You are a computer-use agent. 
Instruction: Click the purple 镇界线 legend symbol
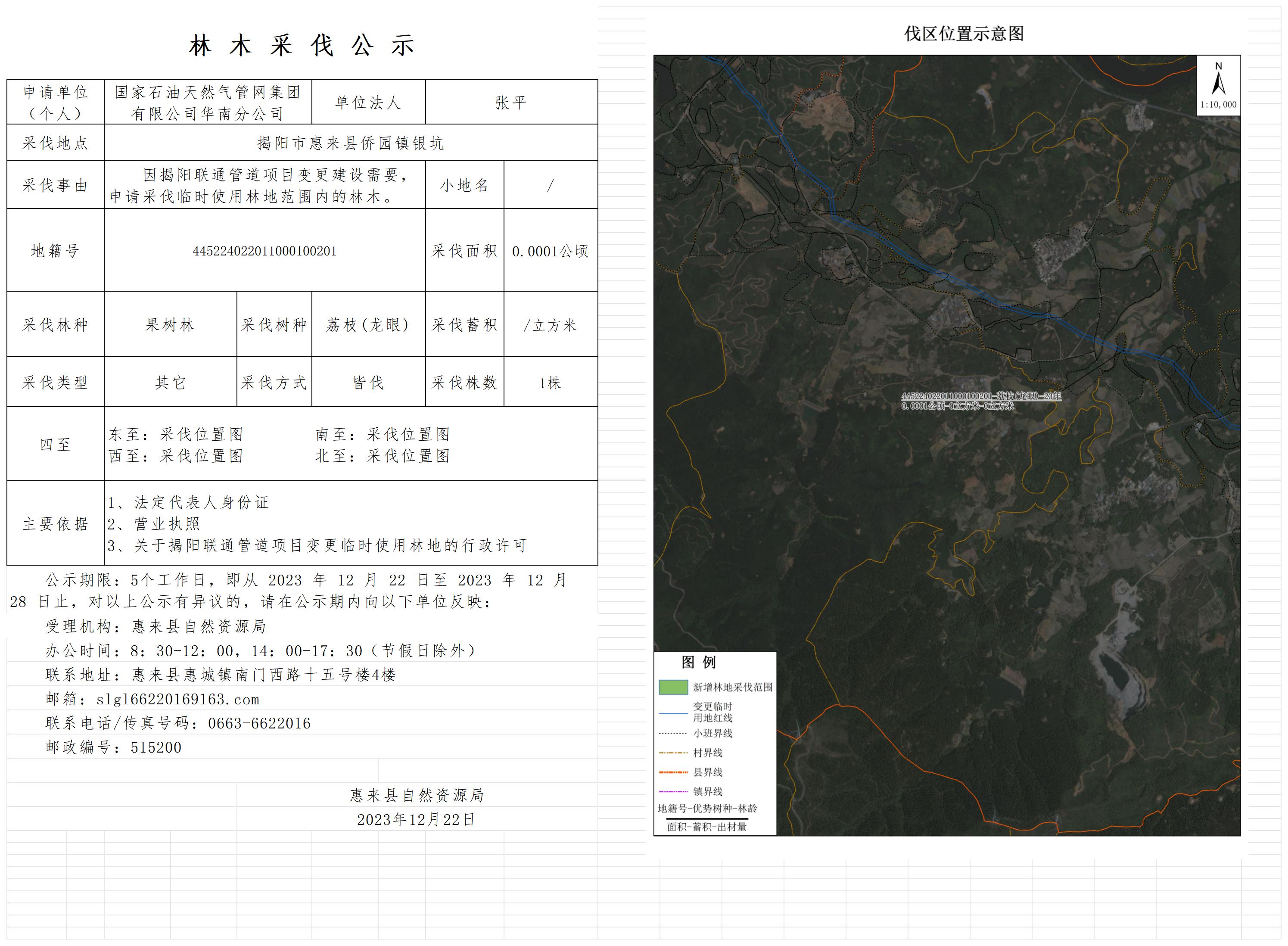[673, 792]
